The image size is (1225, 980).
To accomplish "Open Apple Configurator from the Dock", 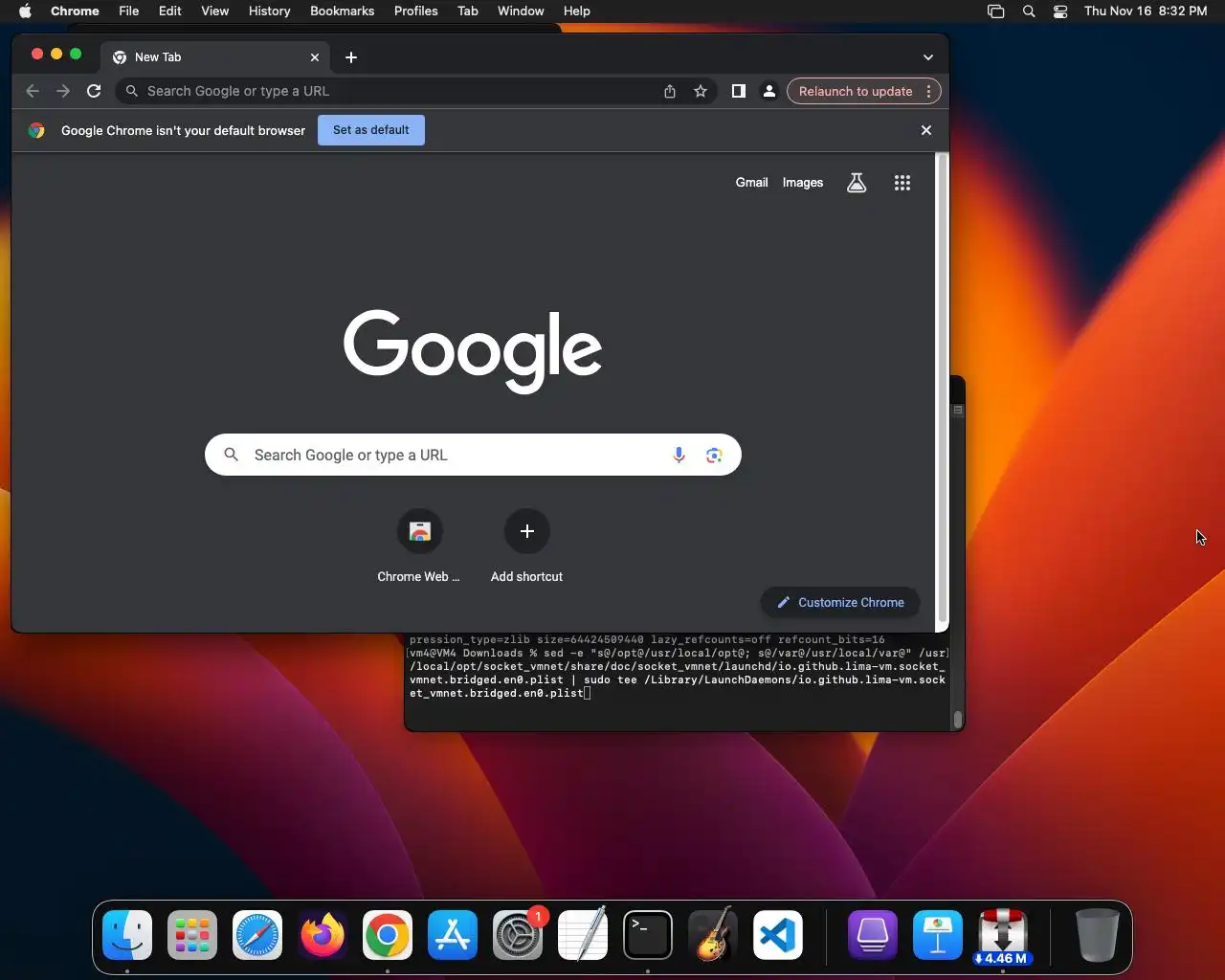I will click(x=872, y=935).
